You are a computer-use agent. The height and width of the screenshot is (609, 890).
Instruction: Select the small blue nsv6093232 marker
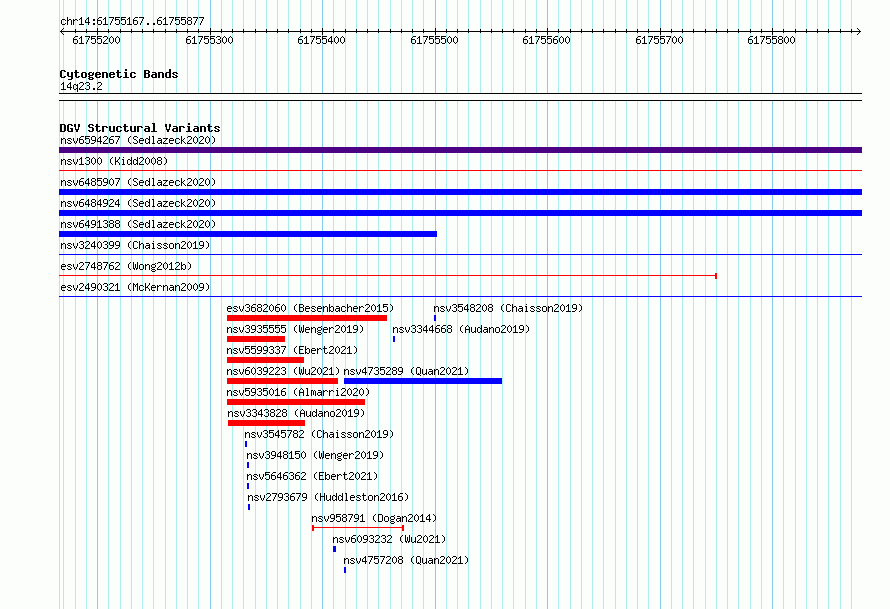tap(334, 549)
